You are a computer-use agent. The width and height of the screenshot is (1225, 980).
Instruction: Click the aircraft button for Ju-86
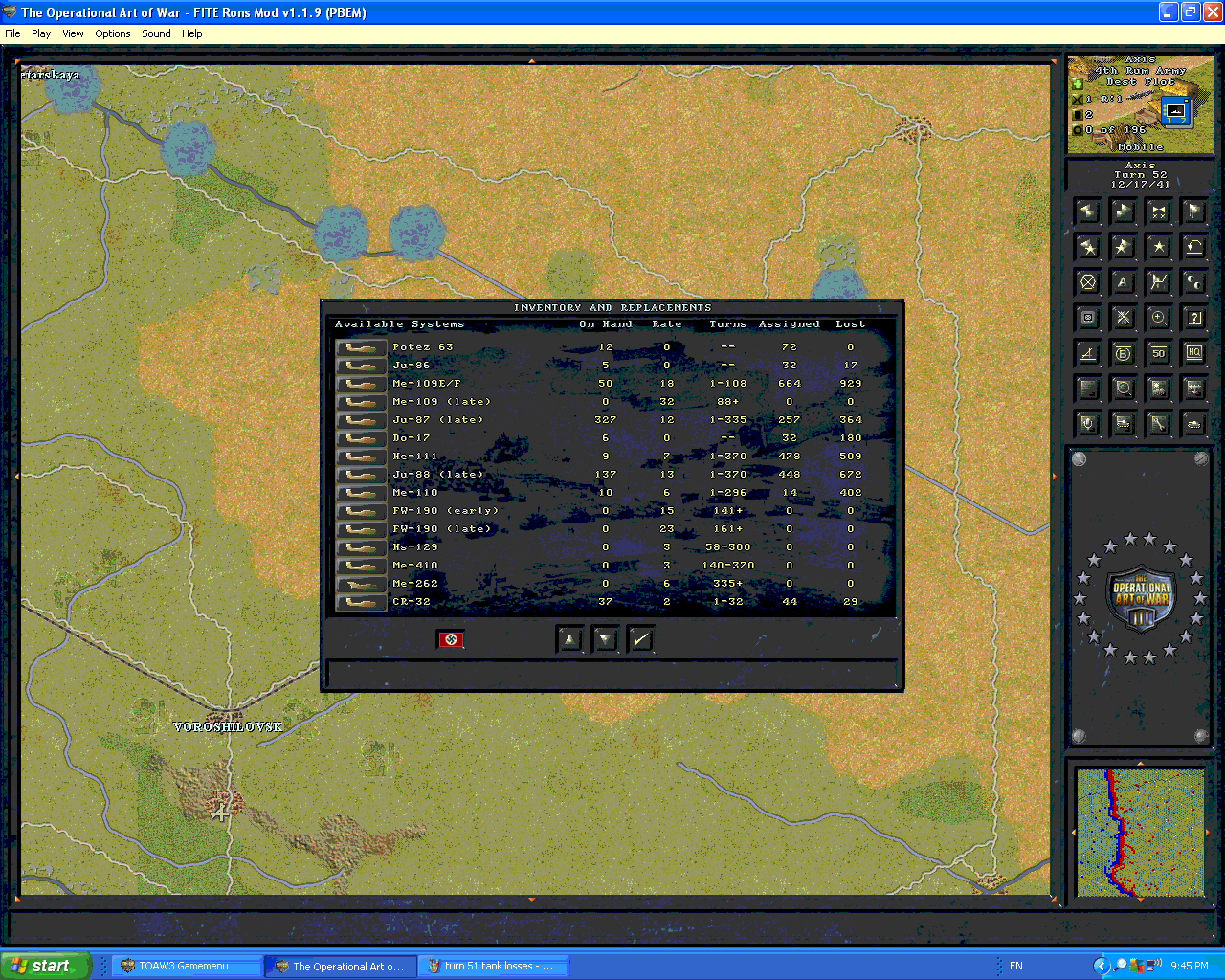361,366
